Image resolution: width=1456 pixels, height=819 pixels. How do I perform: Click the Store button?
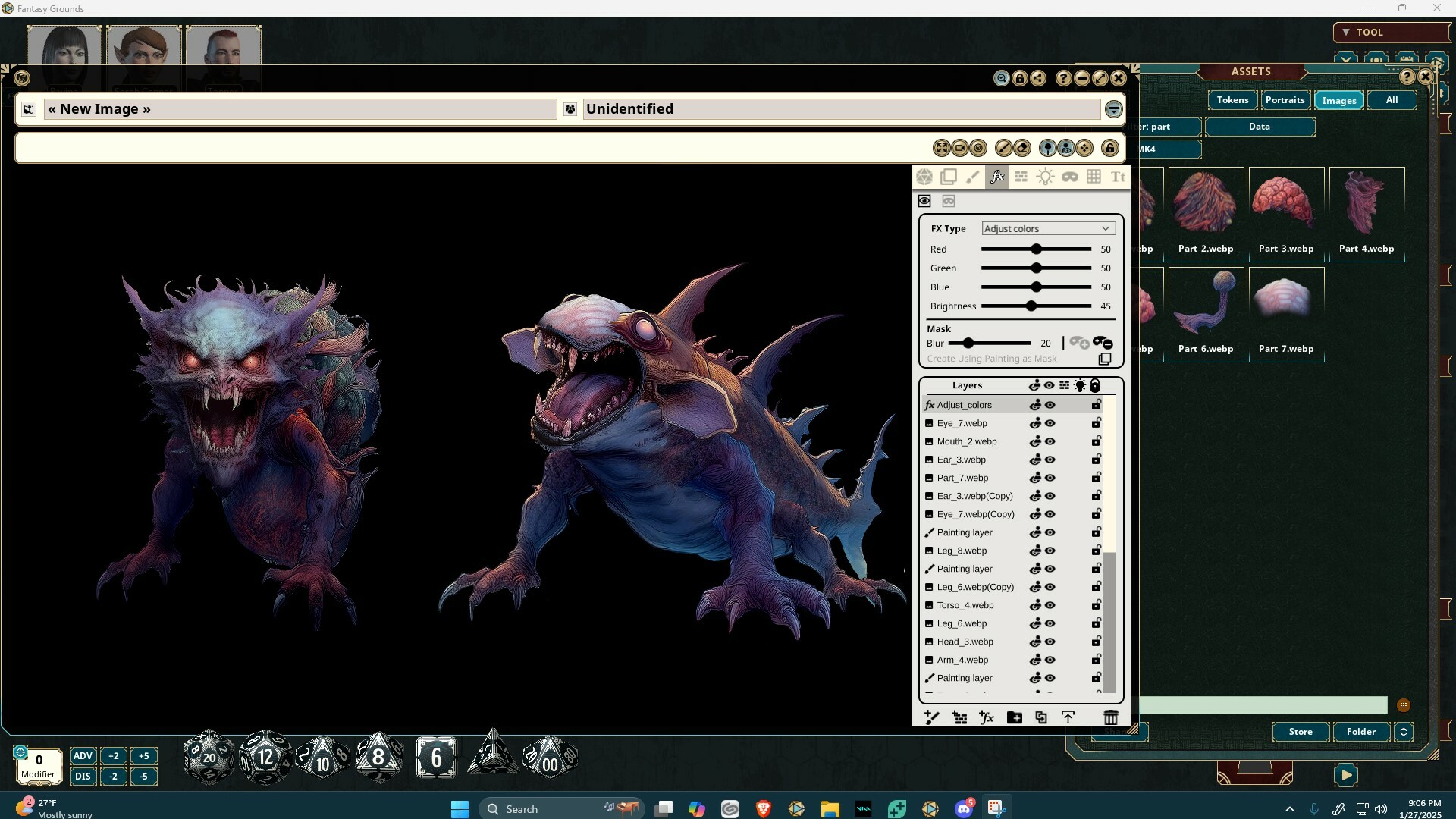tap(1300, 732)
